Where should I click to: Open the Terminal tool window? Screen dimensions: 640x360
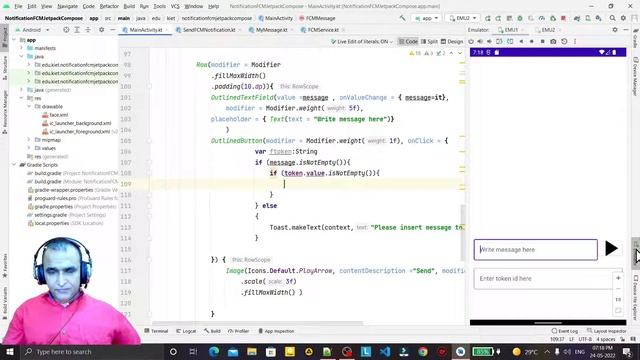156,331
